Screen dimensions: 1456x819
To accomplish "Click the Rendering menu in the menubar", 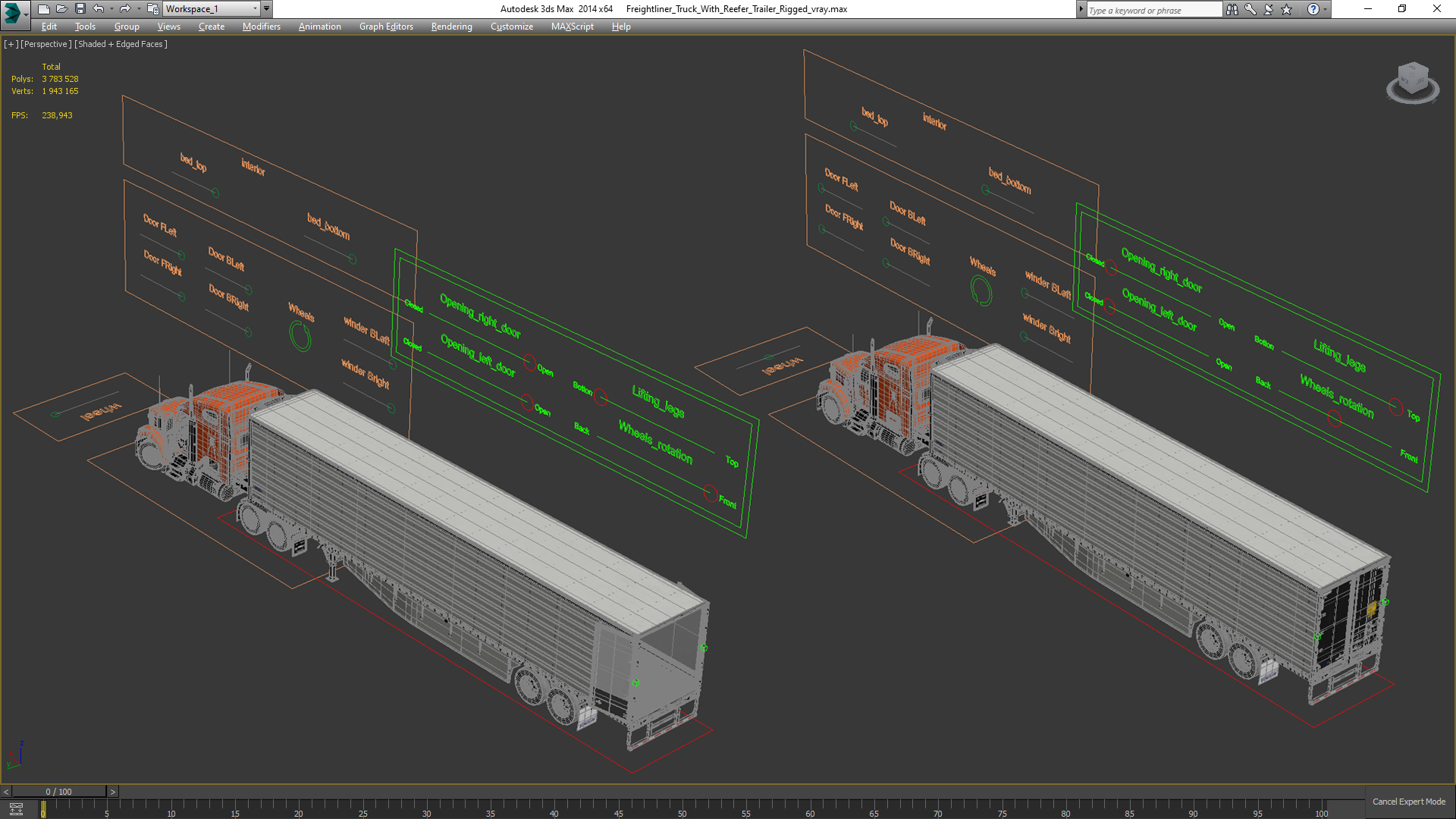I will (451, 26).
